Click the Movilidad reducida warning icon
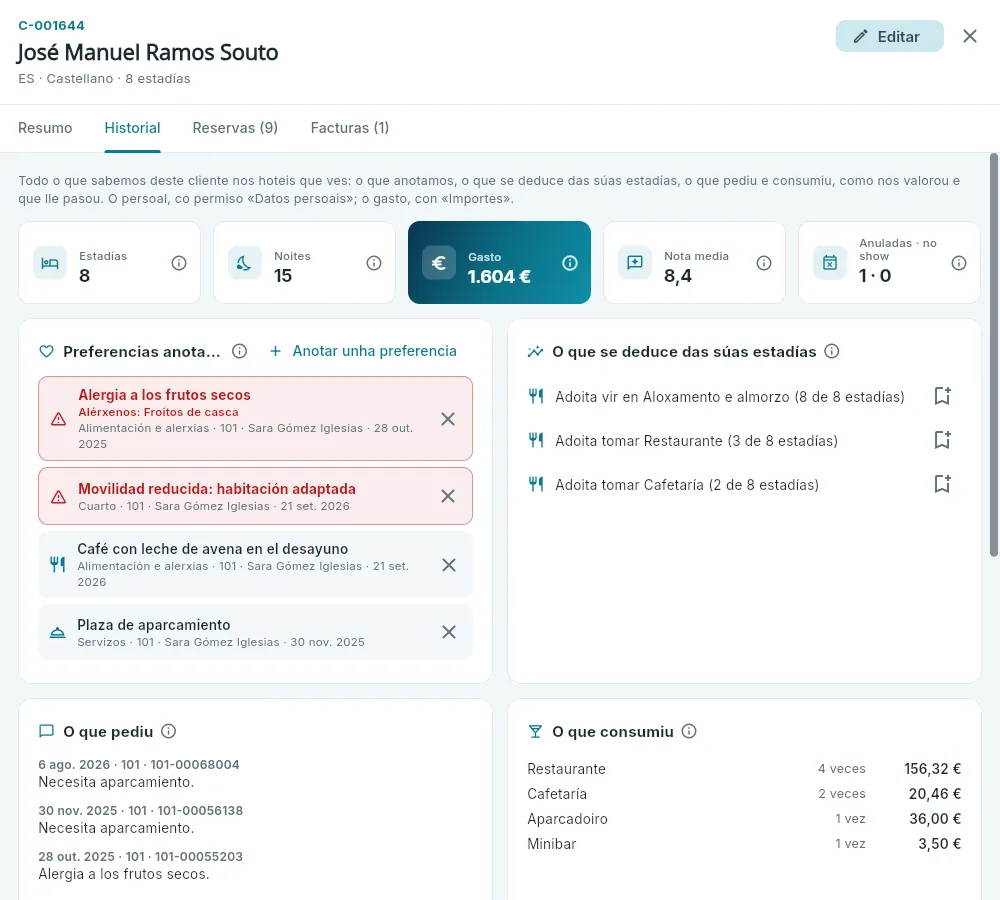 [59, 497]
